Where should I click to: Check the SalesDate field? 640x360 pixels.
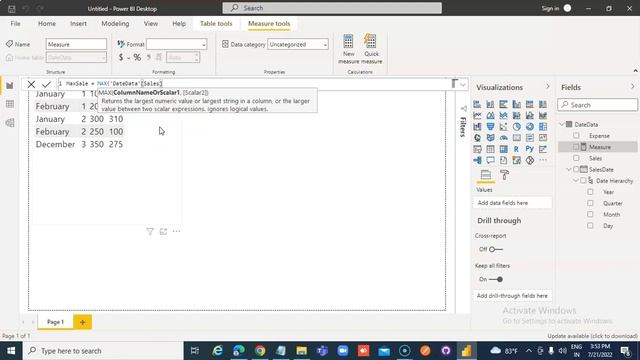pyautogui.click(x=576, y=169)
